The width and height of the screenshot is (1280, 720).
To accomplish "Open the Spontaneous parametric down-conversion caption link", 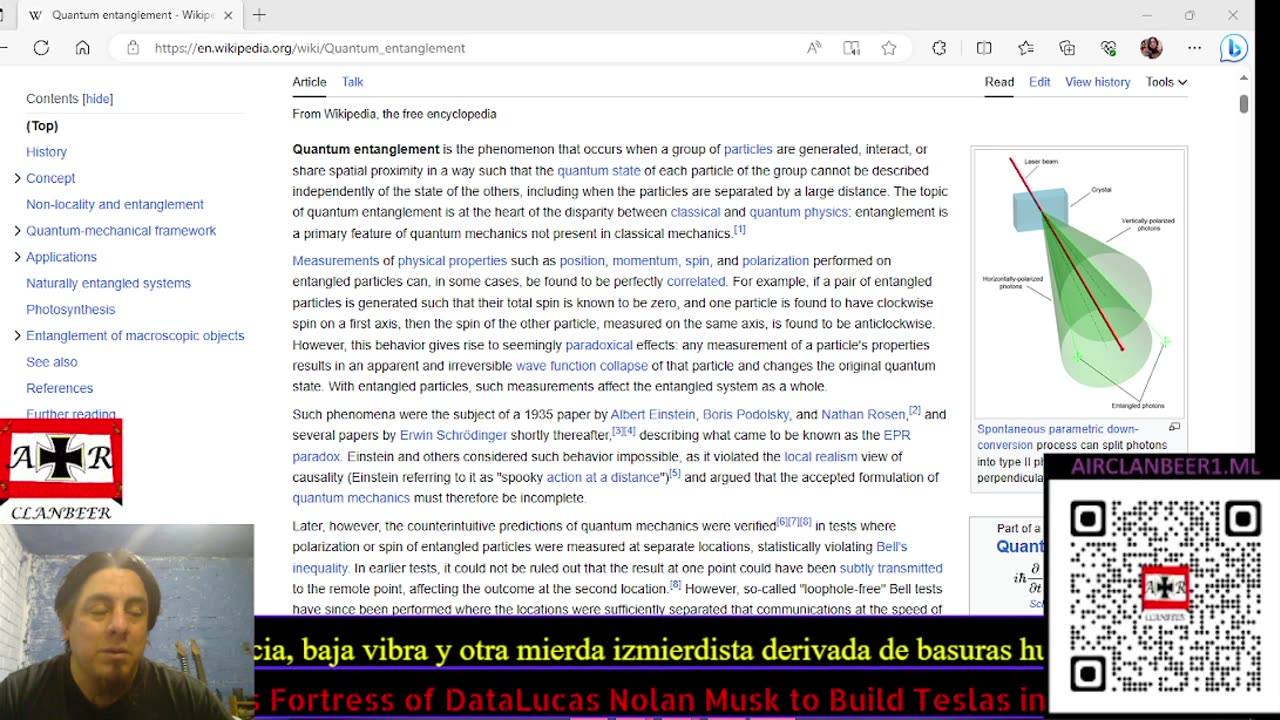I will [1057, 437].
